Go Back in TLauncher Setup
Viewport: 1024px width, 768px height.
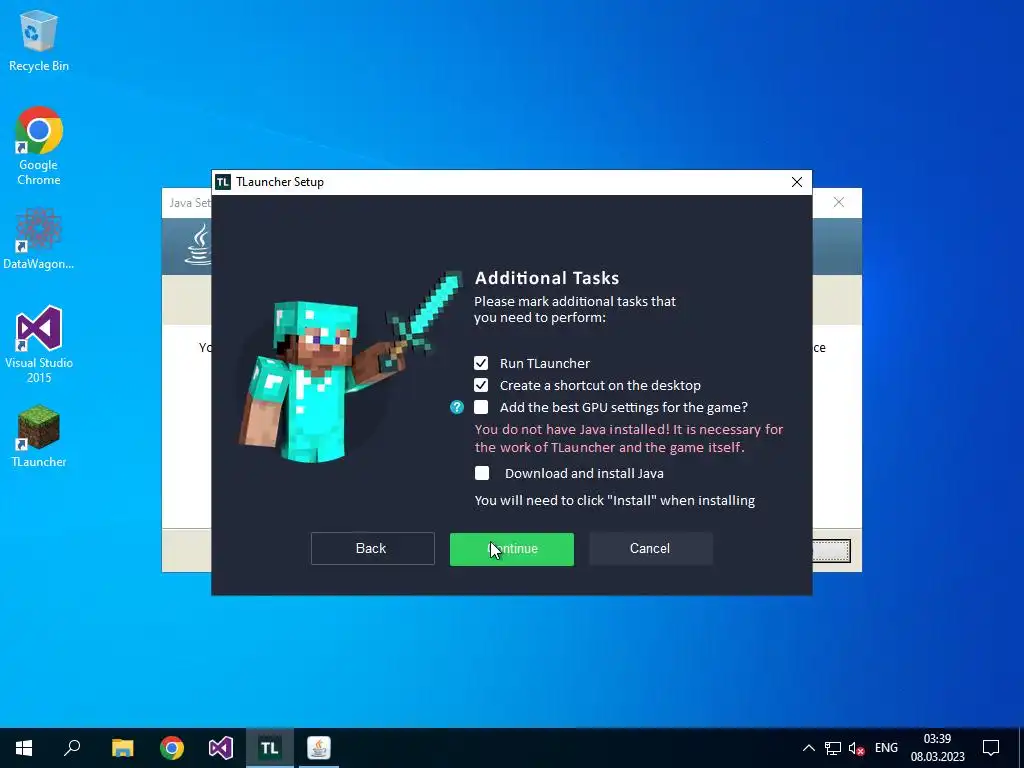point(372,549)
